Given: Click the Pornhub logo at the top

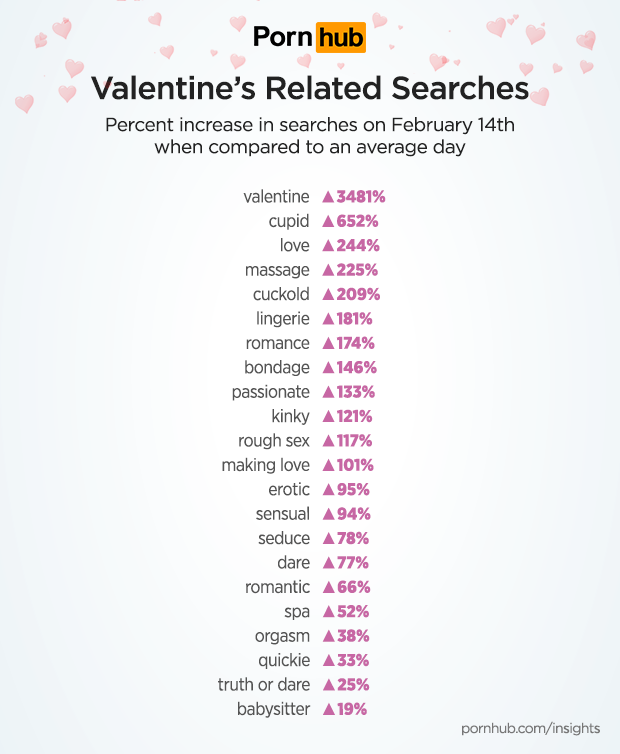Looking at the screenshot, I should pyautogui.click(x=309, y=38).
